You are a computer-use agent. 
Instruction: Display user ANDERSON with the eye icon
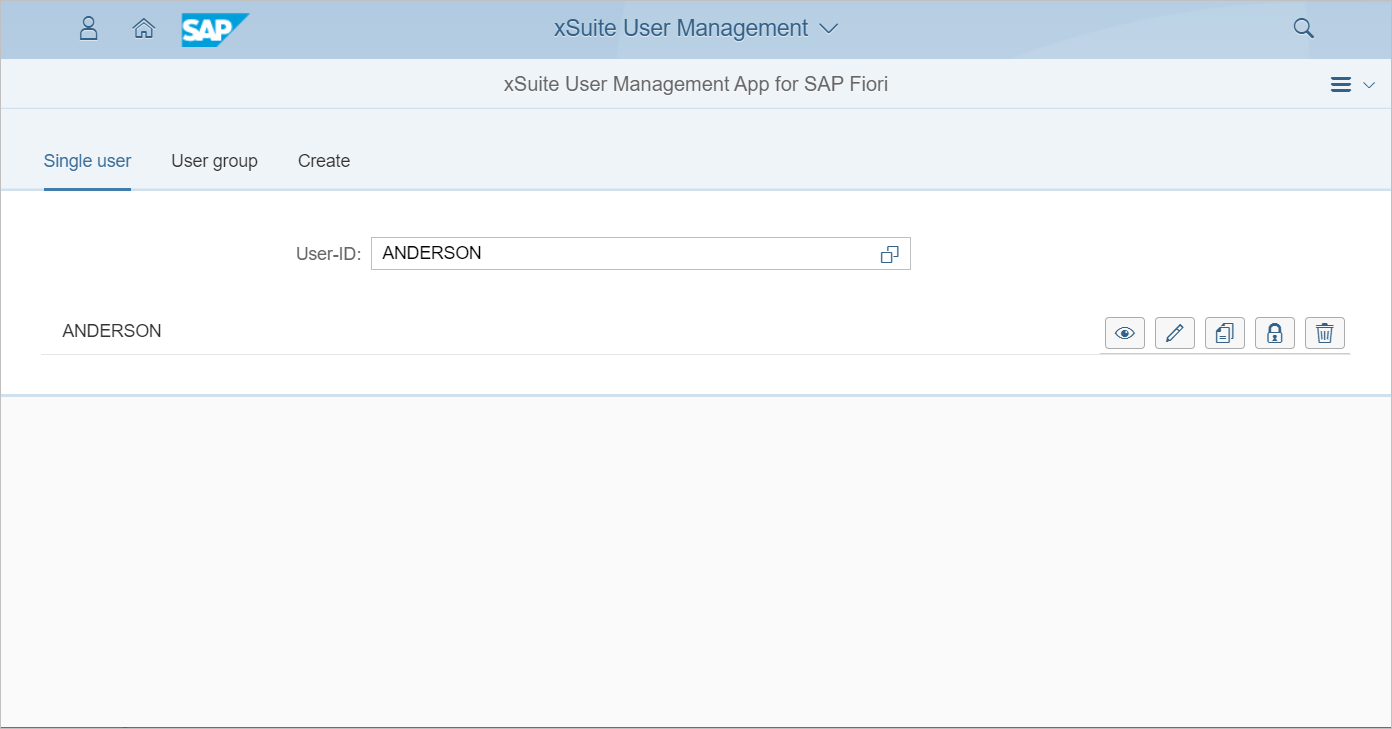point(1125,333)
